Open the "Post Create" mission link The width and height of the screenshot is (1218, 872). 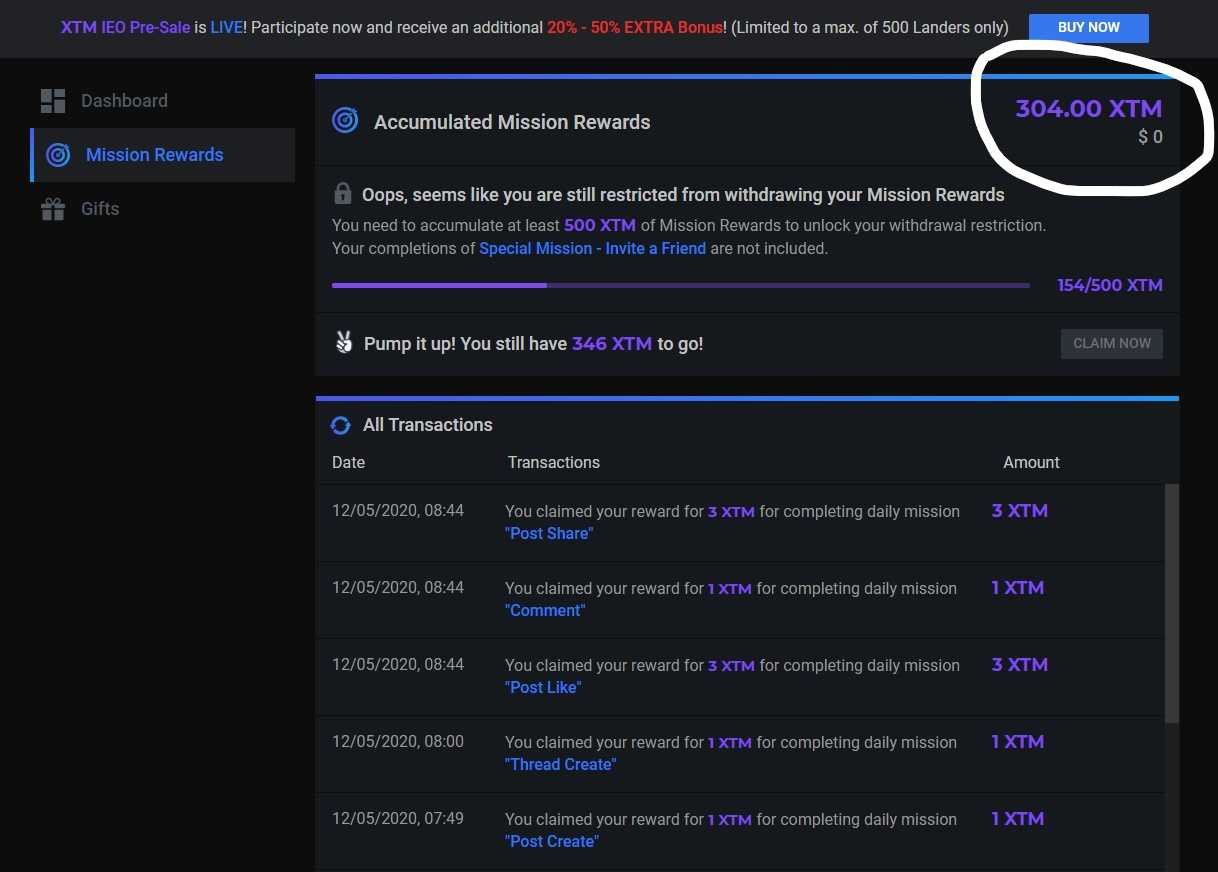[x=552, y=842]
